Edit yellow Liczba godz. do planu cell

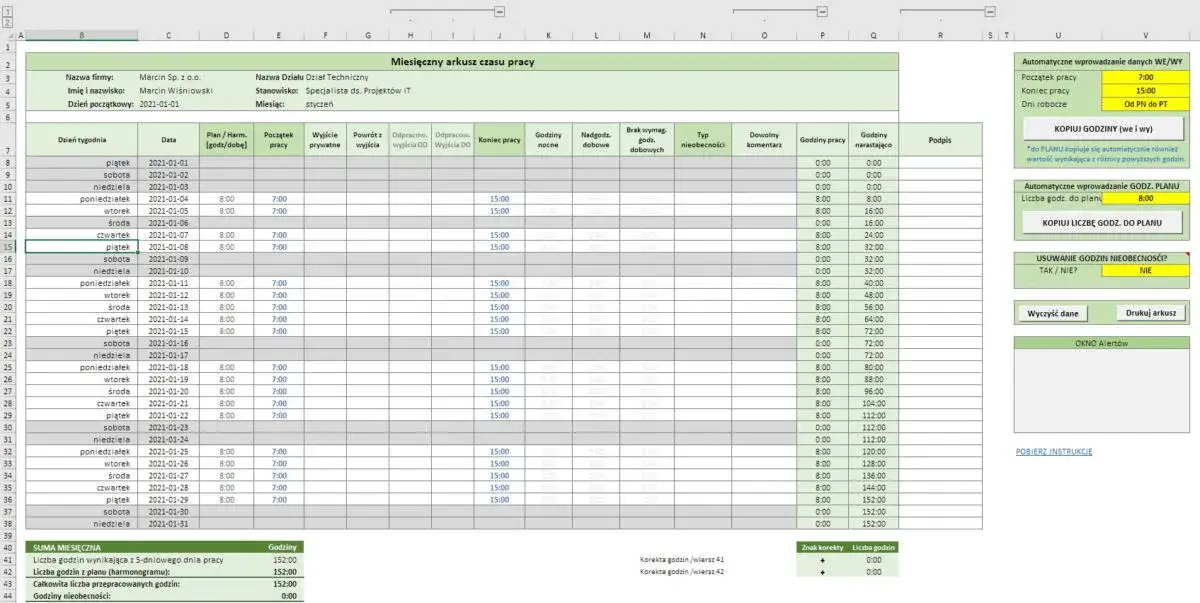(1148, 198)
